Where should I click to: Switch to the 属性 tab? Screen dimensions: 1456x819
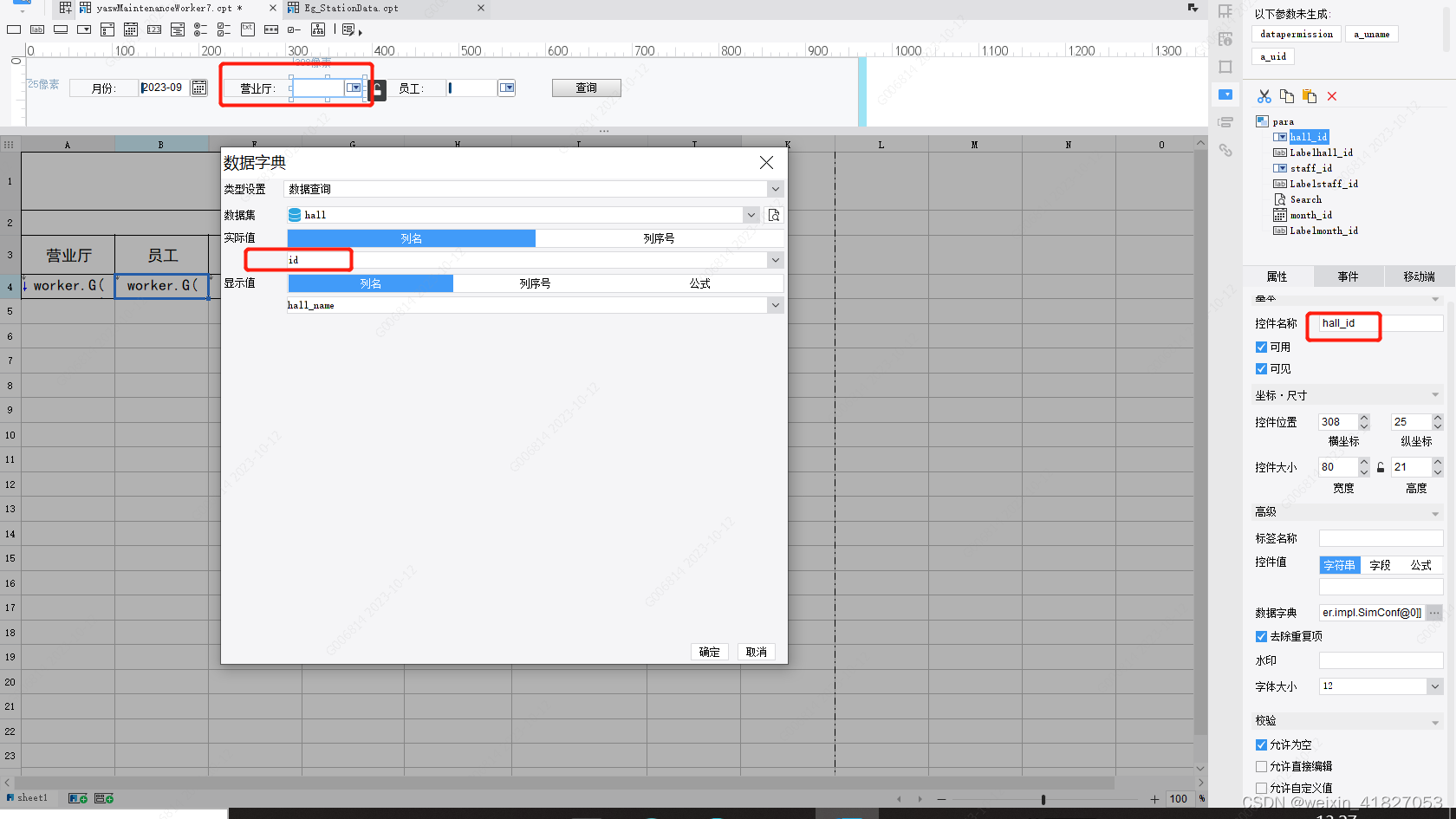pos(1277,276)
